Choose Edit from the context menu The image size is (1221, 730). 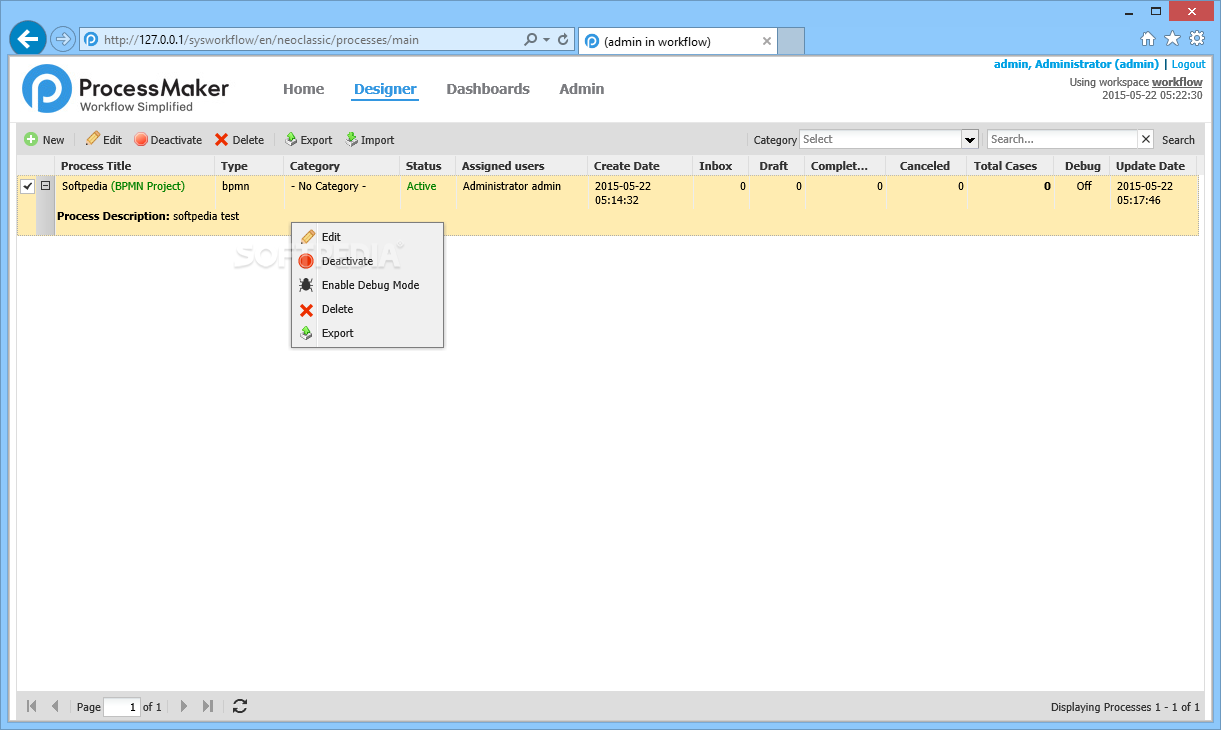point(367,237)
